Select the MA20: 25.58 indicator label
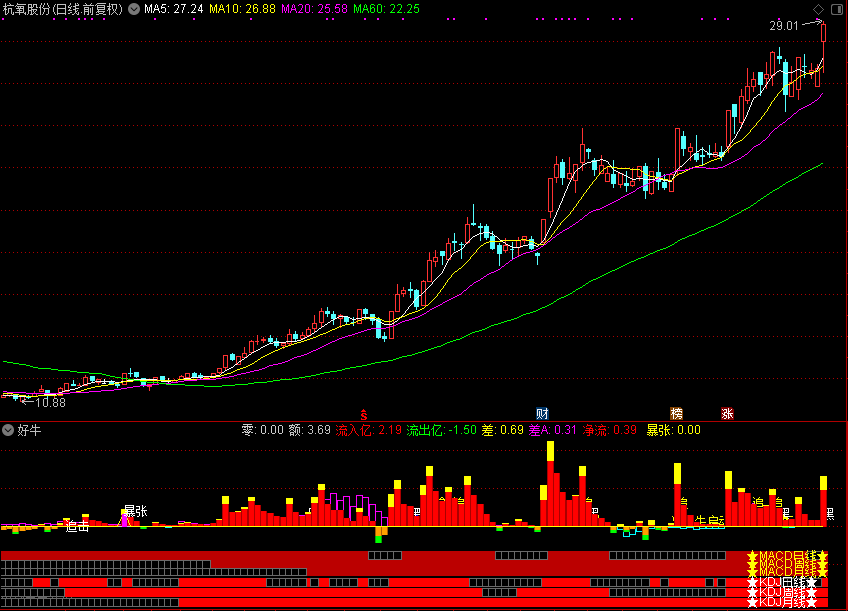The width and height of the screenshot is (848, 611). (314, 9)
